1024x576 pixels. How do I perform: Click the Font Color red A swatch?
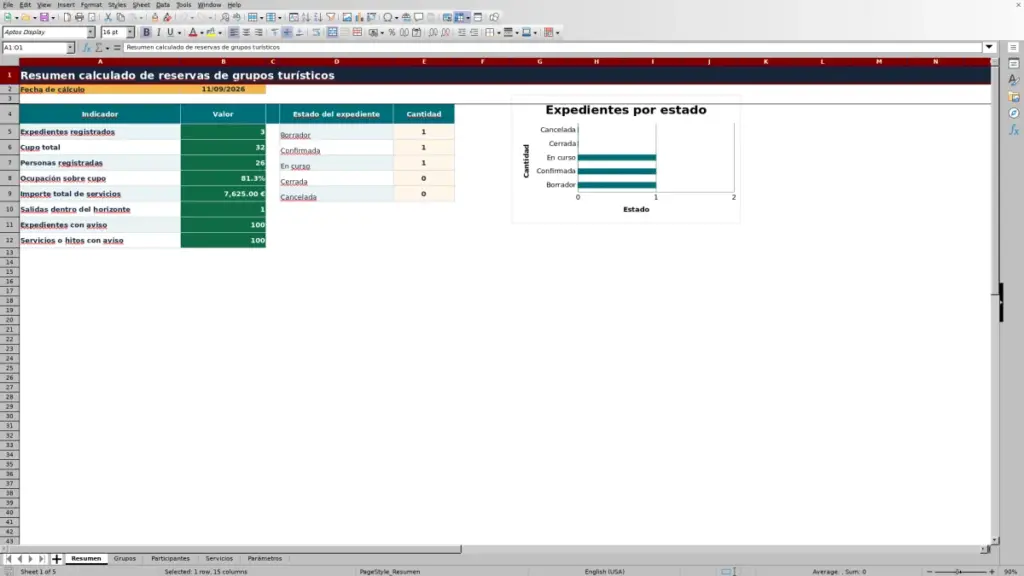tap(193, 32)
